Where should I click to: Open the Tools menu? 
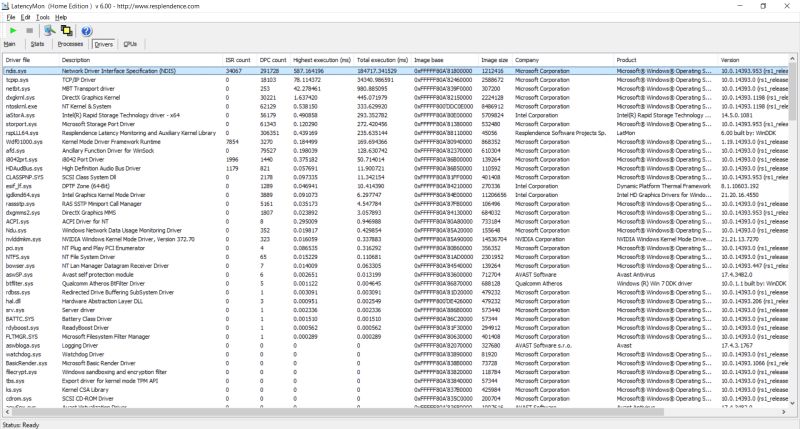pyautogui.click(x=43, y=17)
